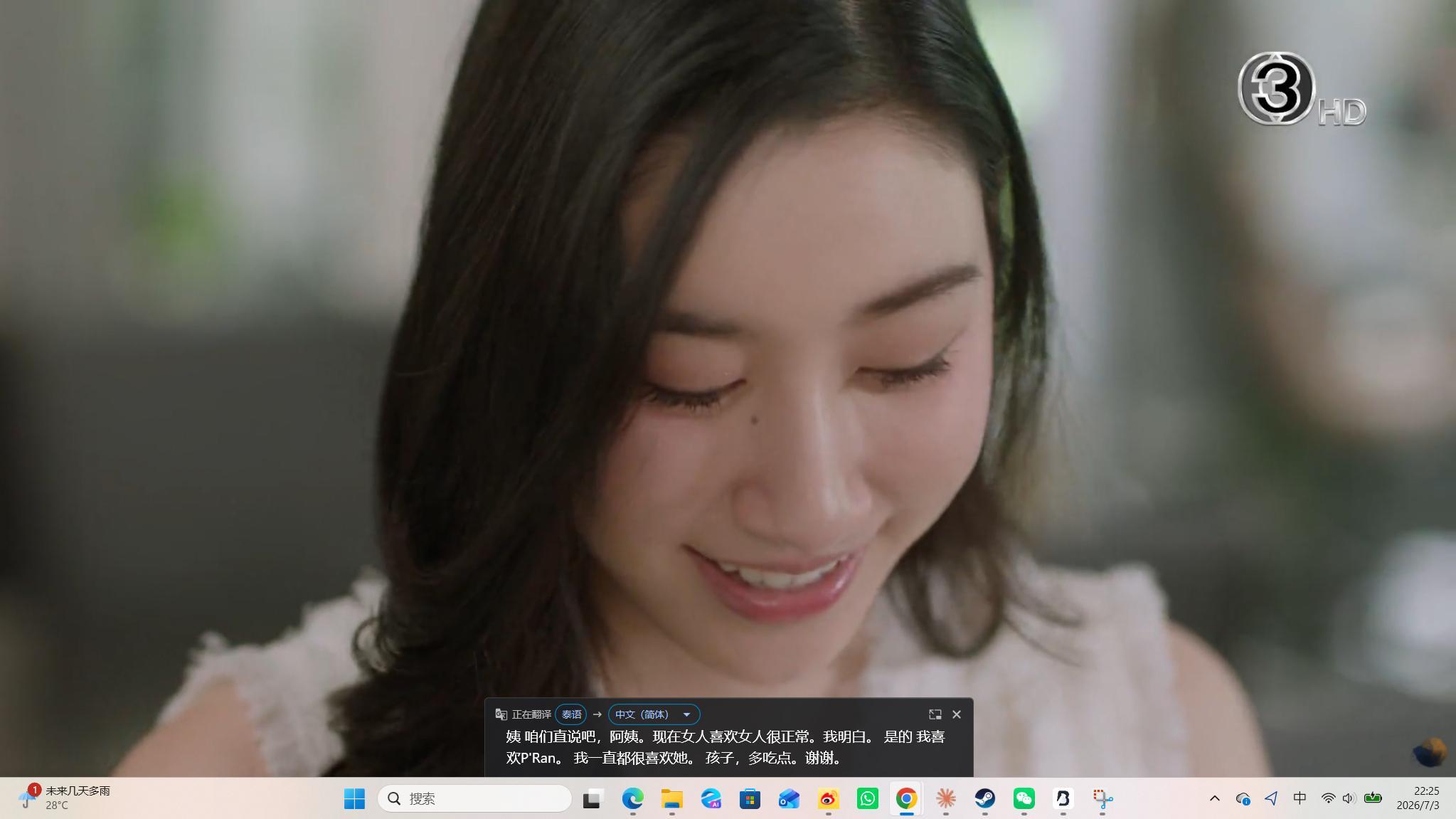This screenshot has height=819, width=1456.
Task: Click the taskbar 搜索 search box
Action: (474, 798)
